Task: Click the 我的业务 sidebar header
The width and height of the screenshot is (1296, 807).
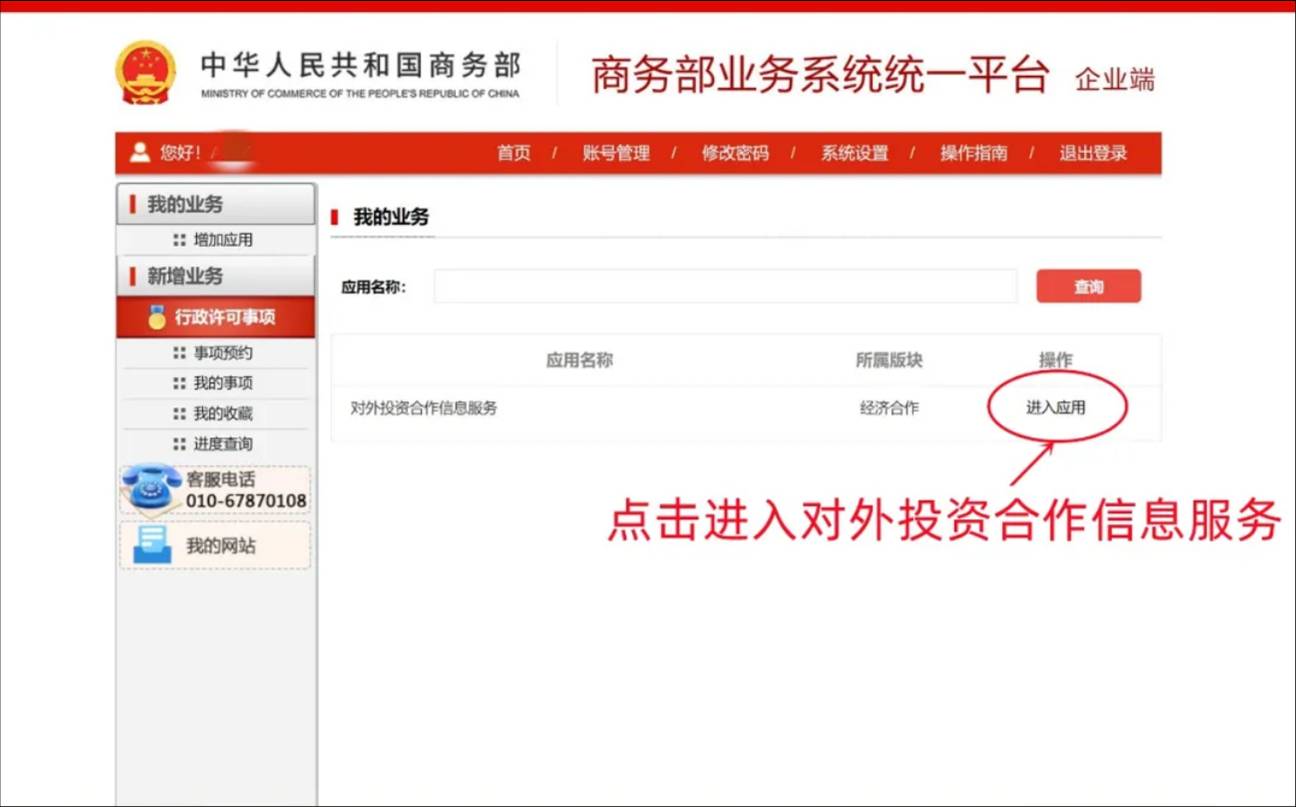Action: tap(216, 204)
